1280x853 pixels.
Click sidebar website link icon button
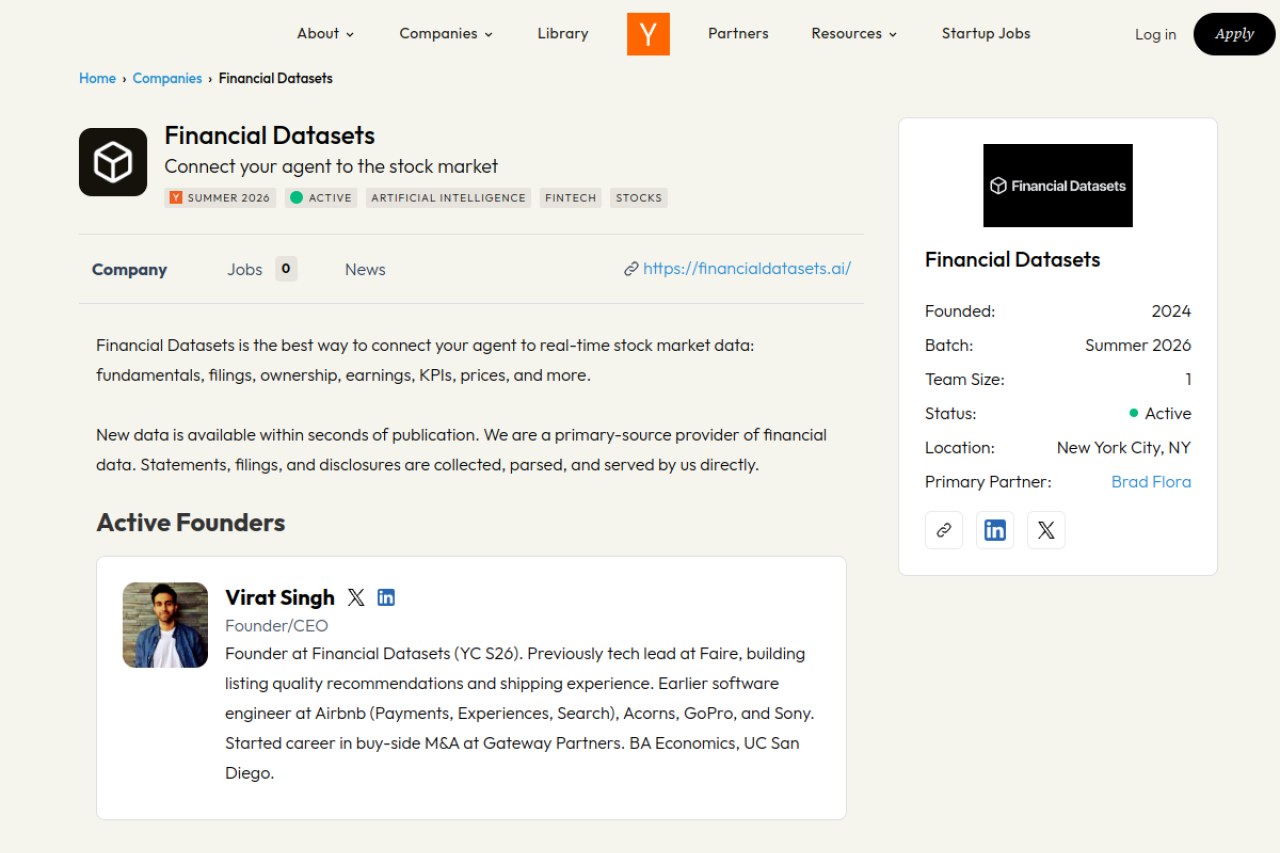(x=944, y=530)
